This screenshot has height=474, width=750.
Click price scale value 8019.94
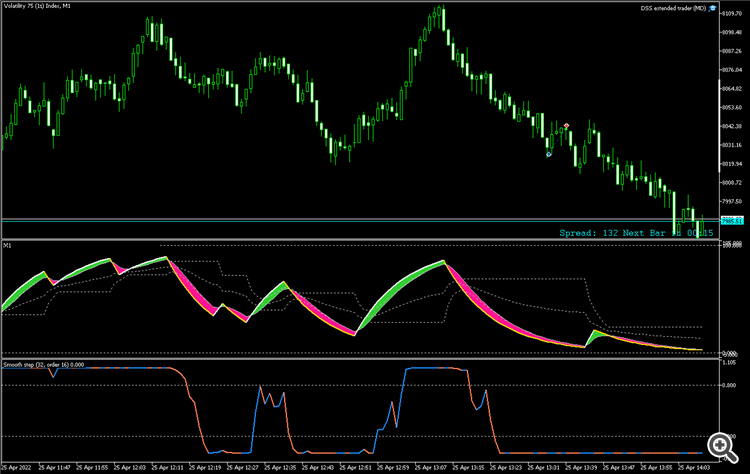click(732, 164)
